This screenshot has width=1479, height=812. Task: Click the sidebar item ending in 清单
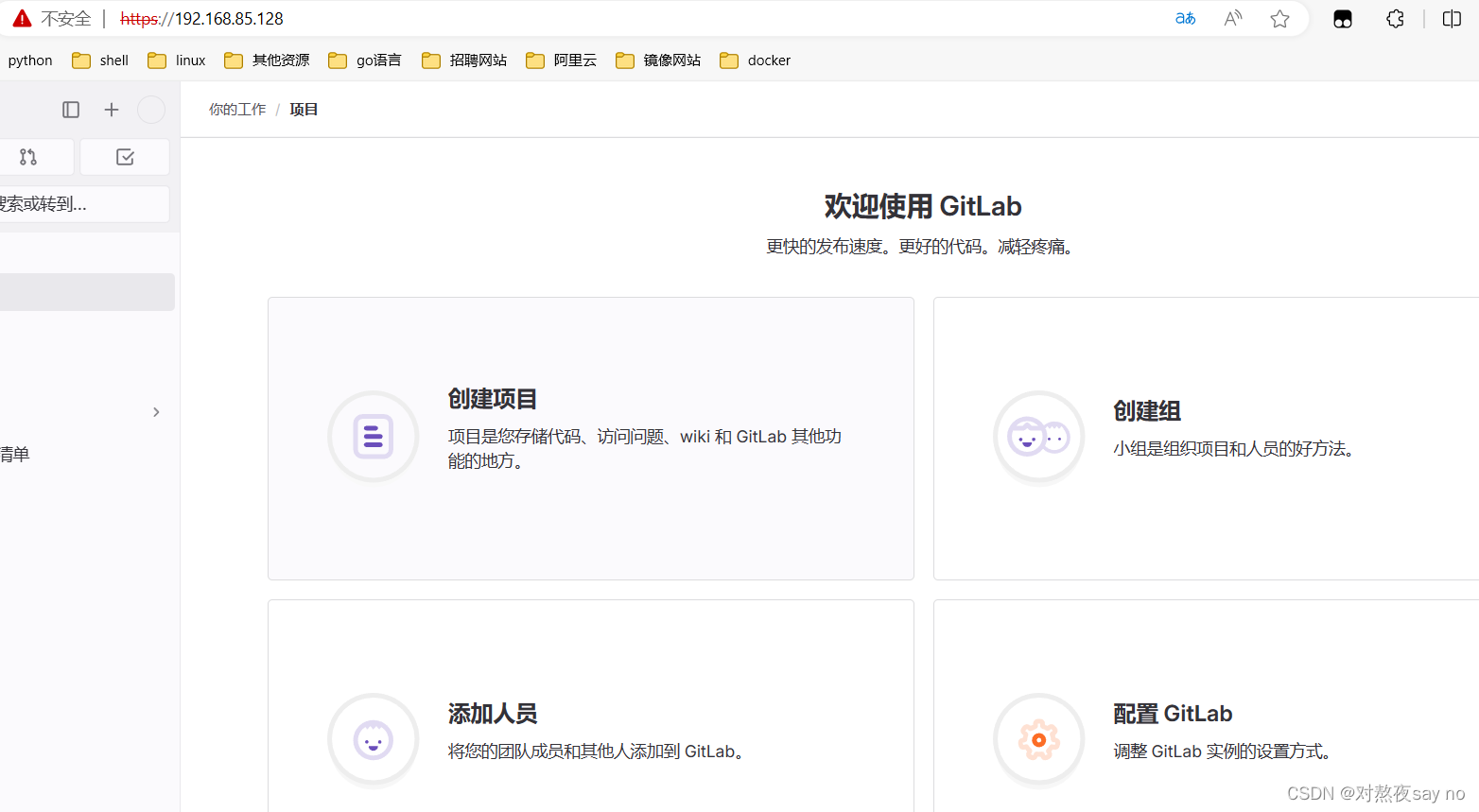(x=15, y=455)
